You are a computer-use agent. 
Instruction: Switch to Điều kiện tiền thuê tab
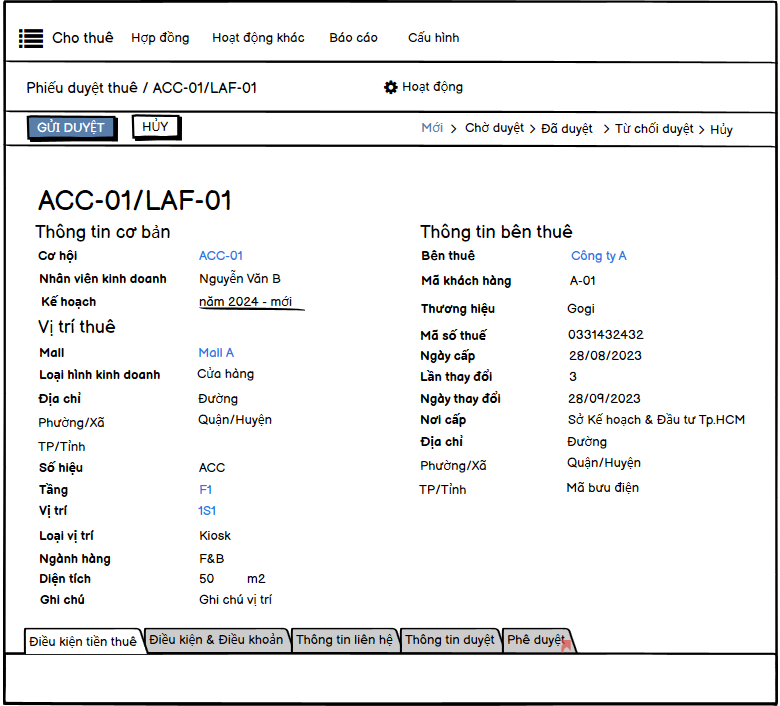(x=83, y=641)
